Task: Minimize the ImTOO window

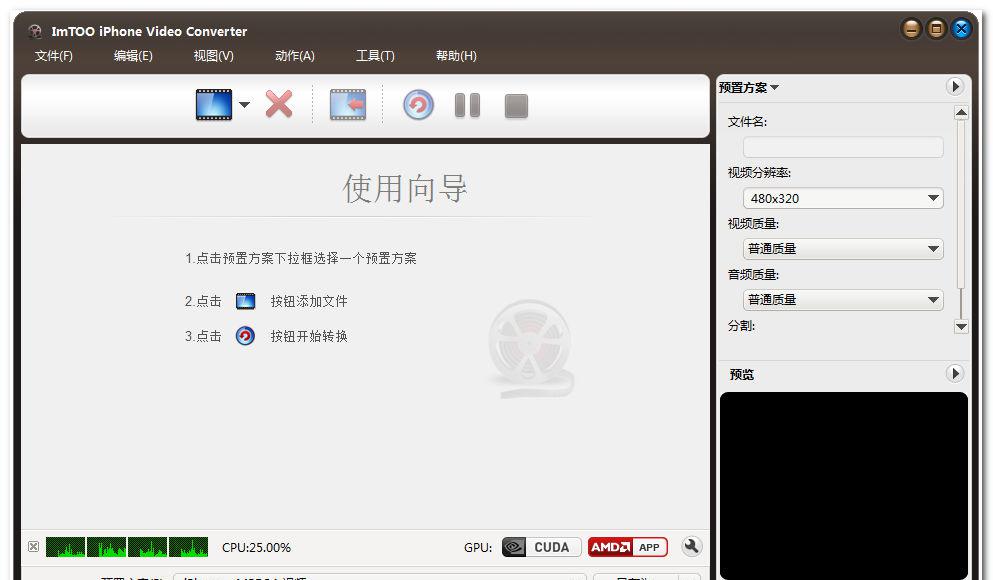Action: 911,28
